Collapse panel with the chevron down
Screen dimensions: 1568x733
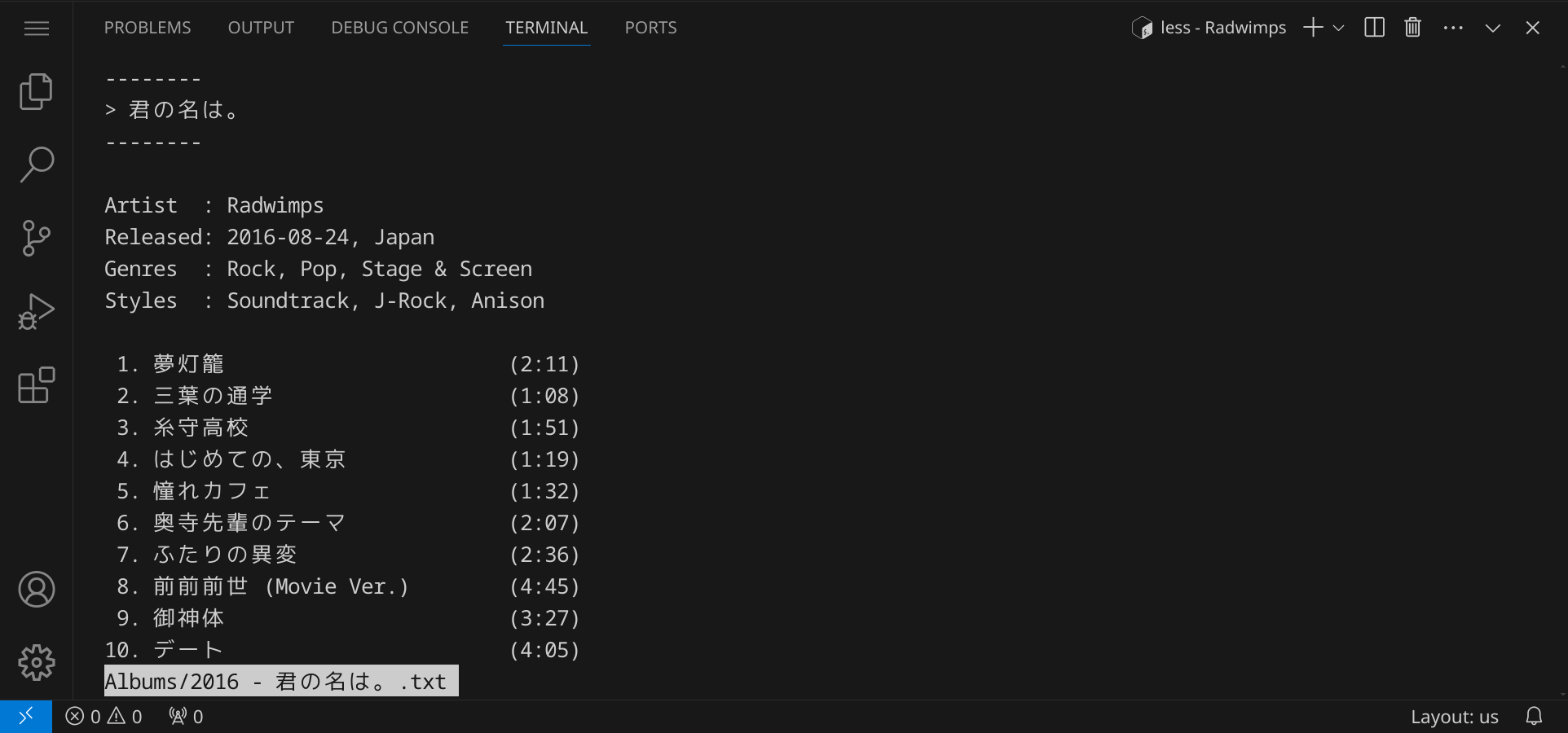(1492, 28)
